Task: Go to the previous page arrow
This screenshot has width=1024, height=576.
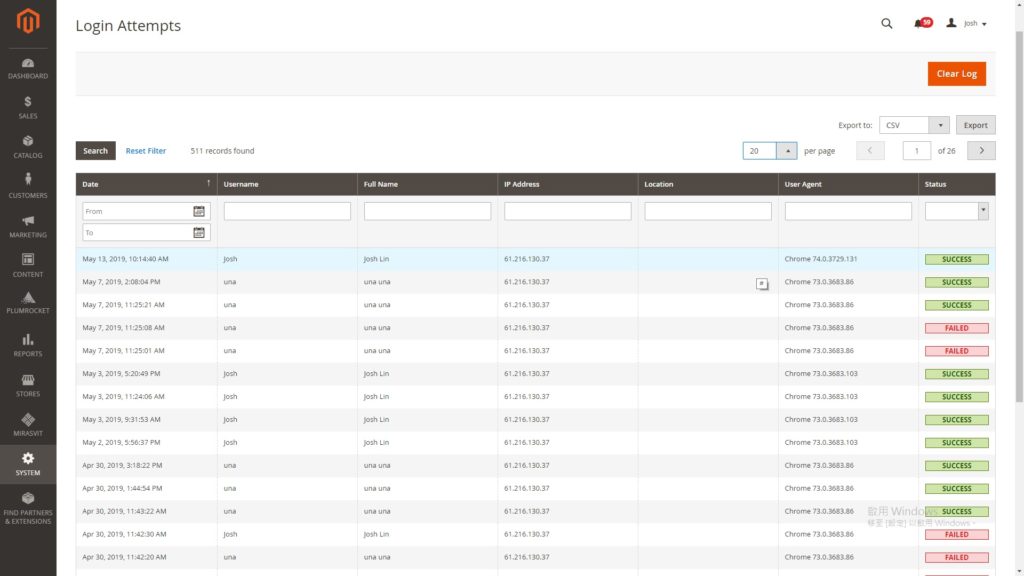Action: (x=870, y=151)
